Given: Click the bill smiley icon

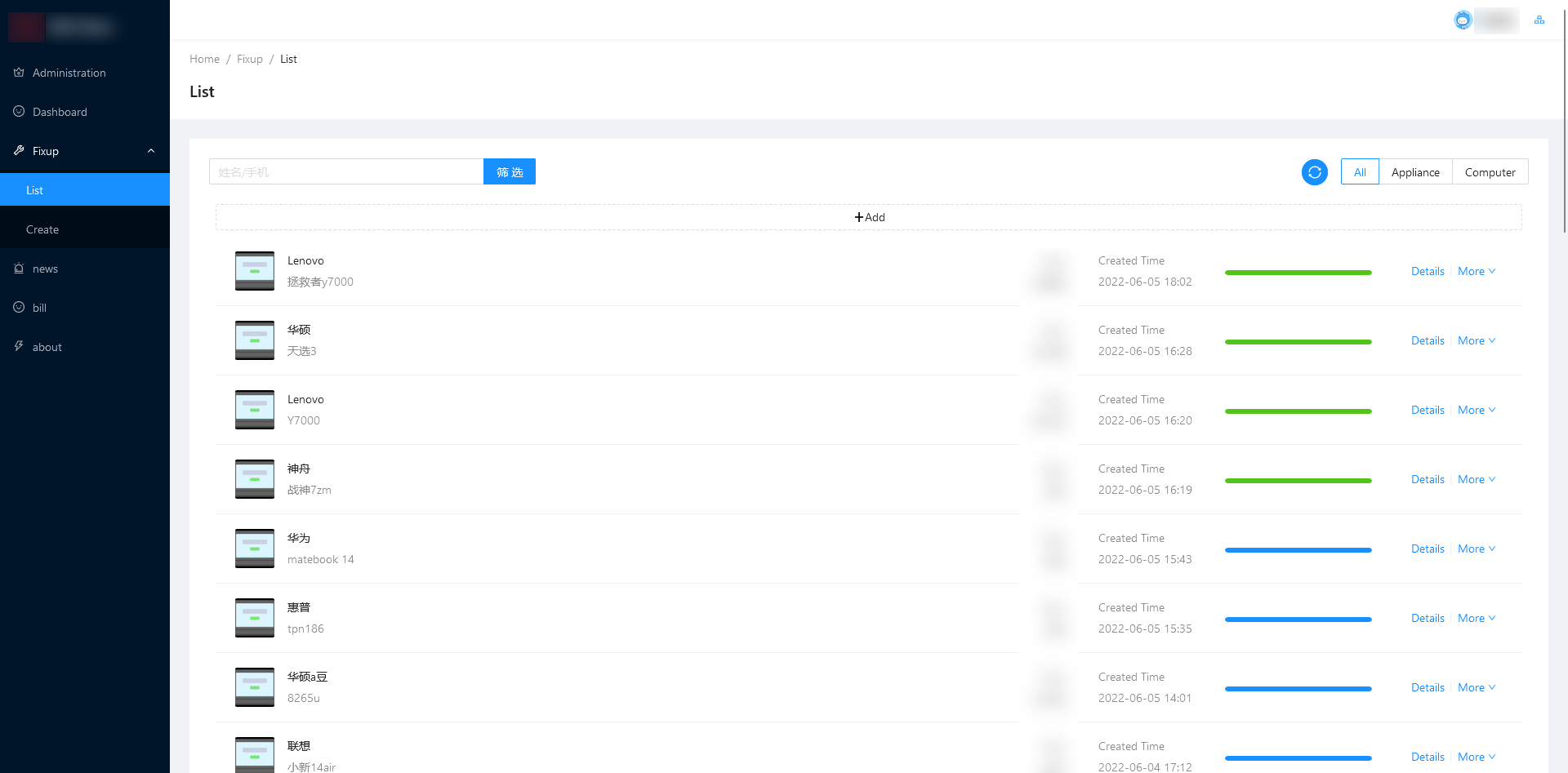Looking at the screenshot, I should click(x=19, y=308).
